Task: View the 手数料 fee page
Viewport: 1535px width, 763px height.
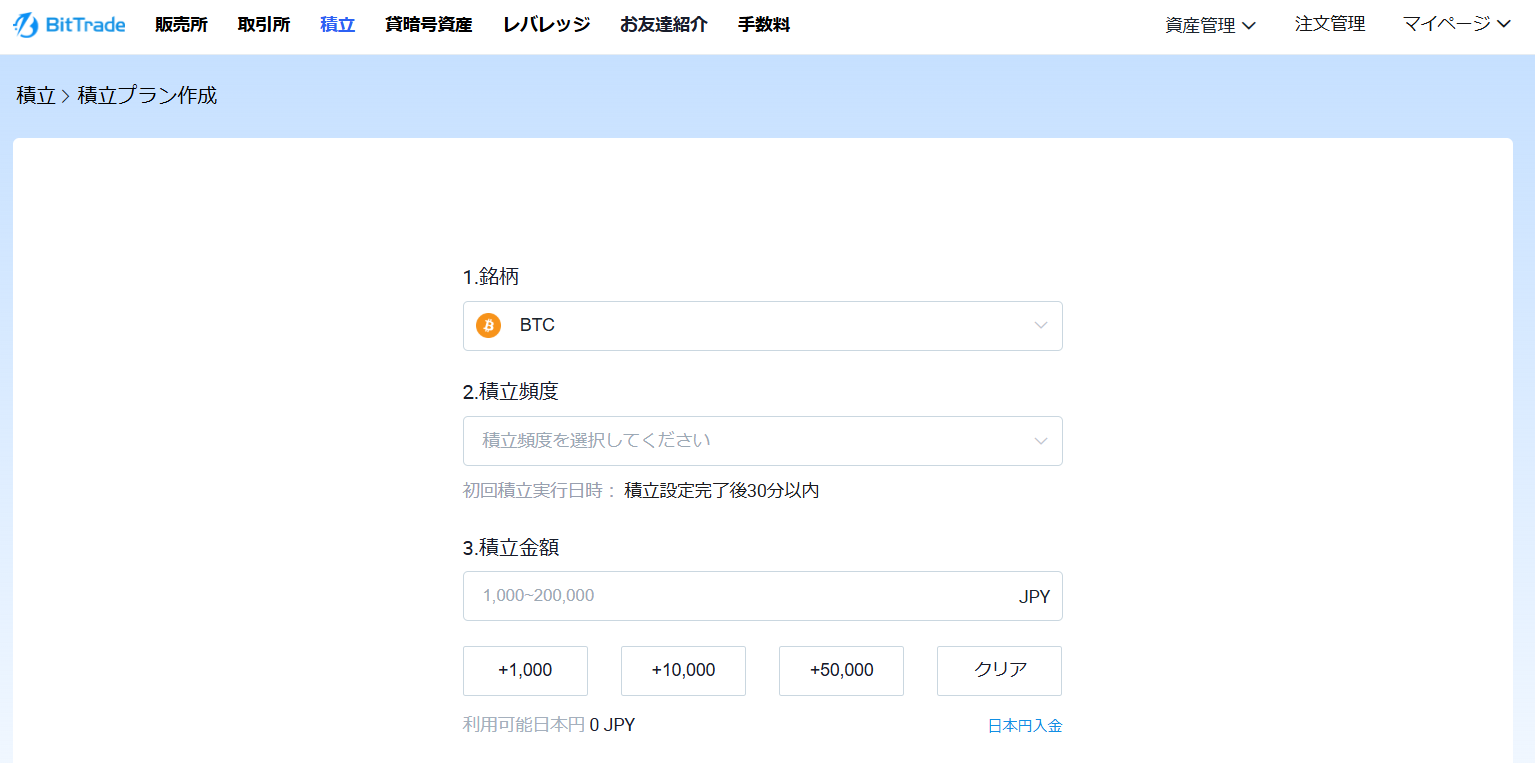Action: tap(763, 24)
